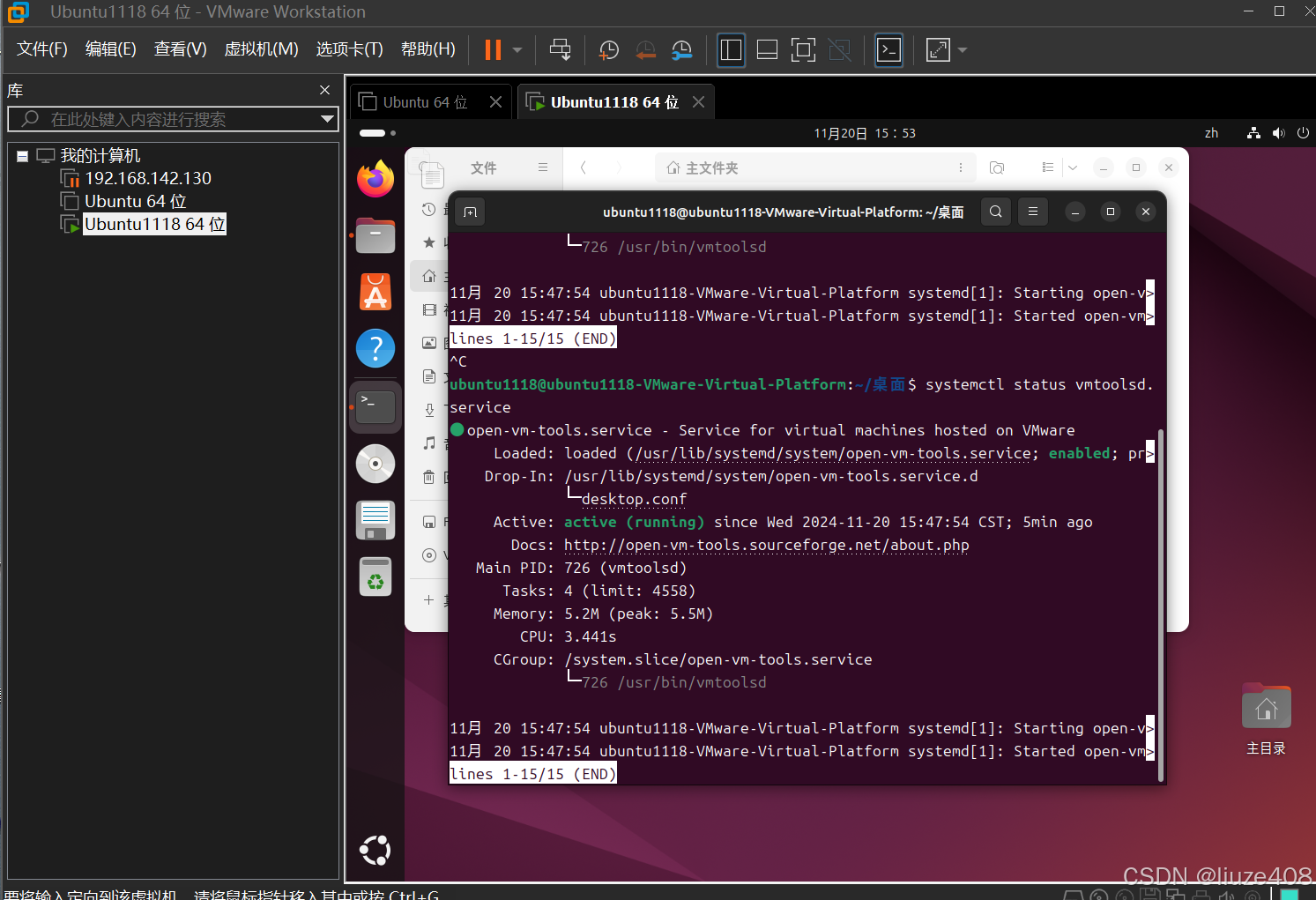
Task: Pause the virtual machine with the orange button
Action: (493, 49)
